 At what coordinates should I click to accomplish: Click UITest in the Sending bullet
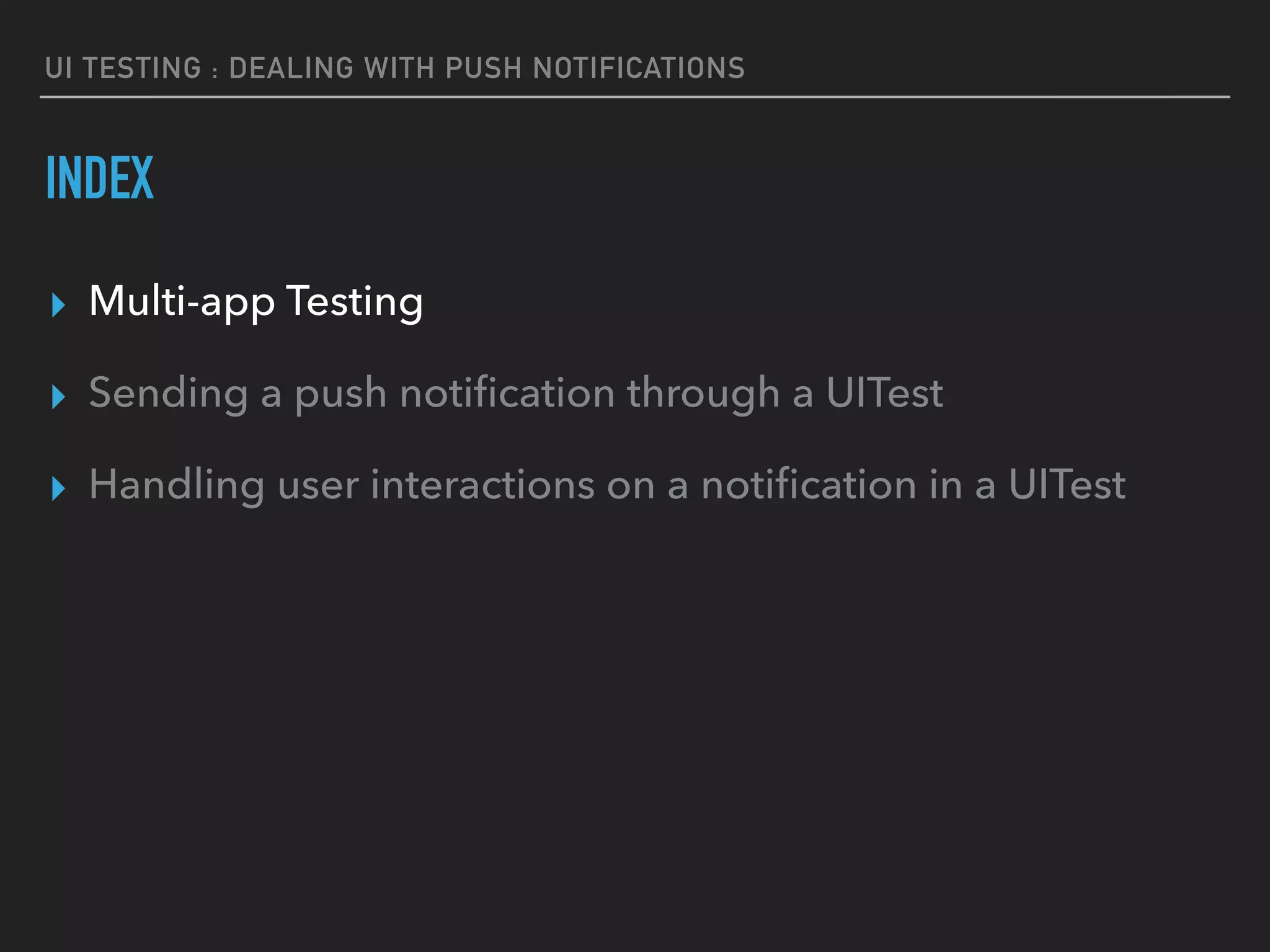pos(884,393)
